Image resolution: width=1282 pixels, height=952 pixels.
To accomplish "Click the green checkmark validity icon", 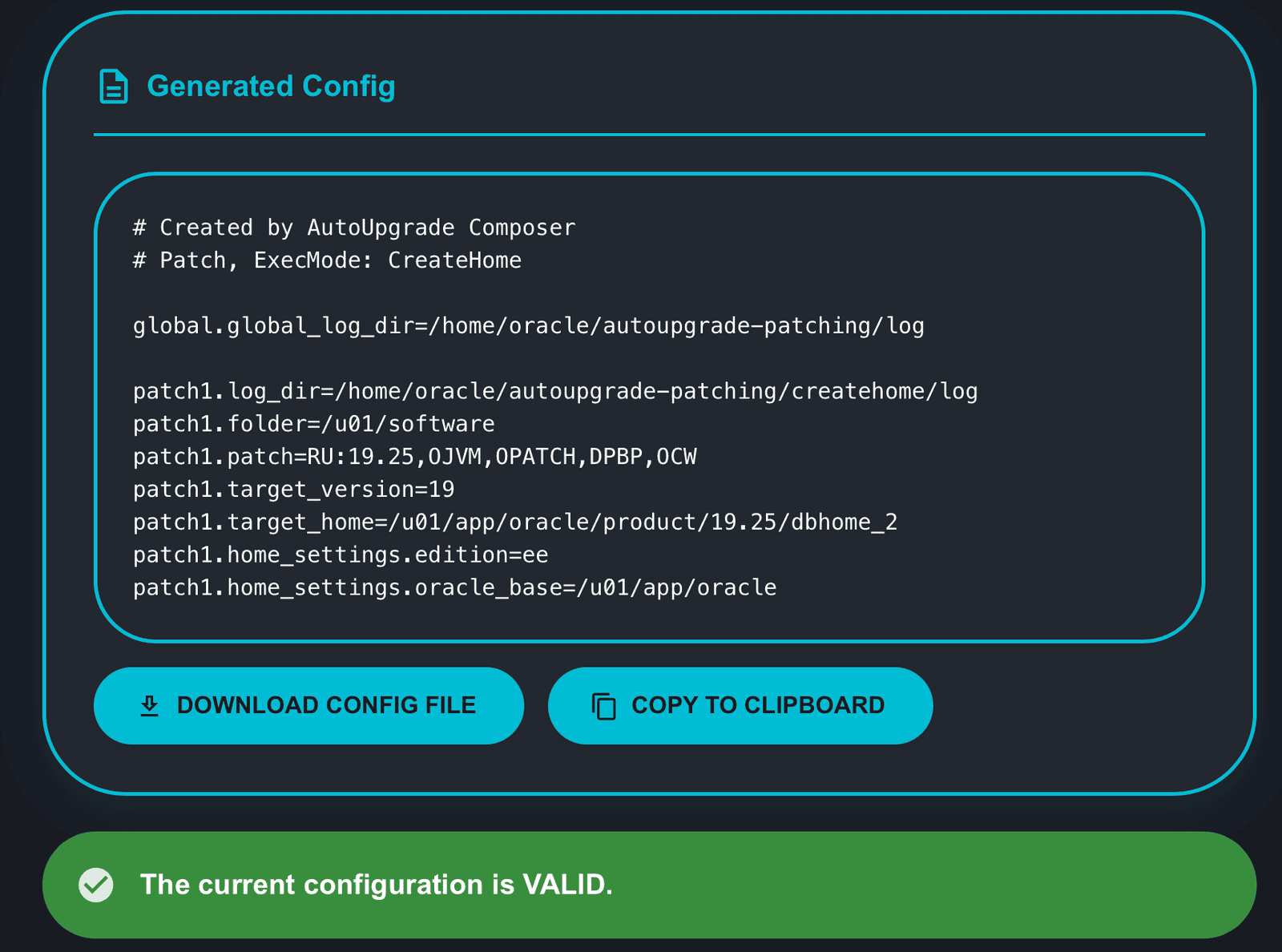I will click(x=96, y=885).
